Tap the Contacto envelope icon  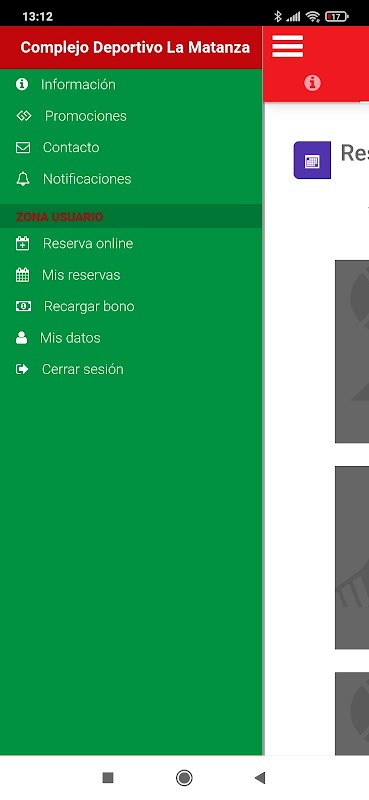tap(23, 147)
